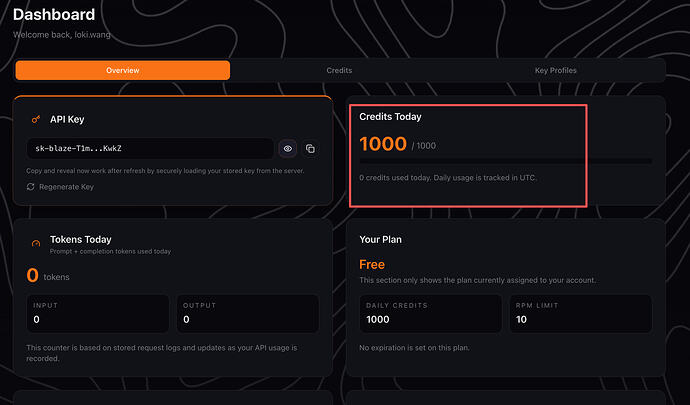Copy the API key to clipboard
The width and height of the screenshot is (690, 405).
pos(310,149)
